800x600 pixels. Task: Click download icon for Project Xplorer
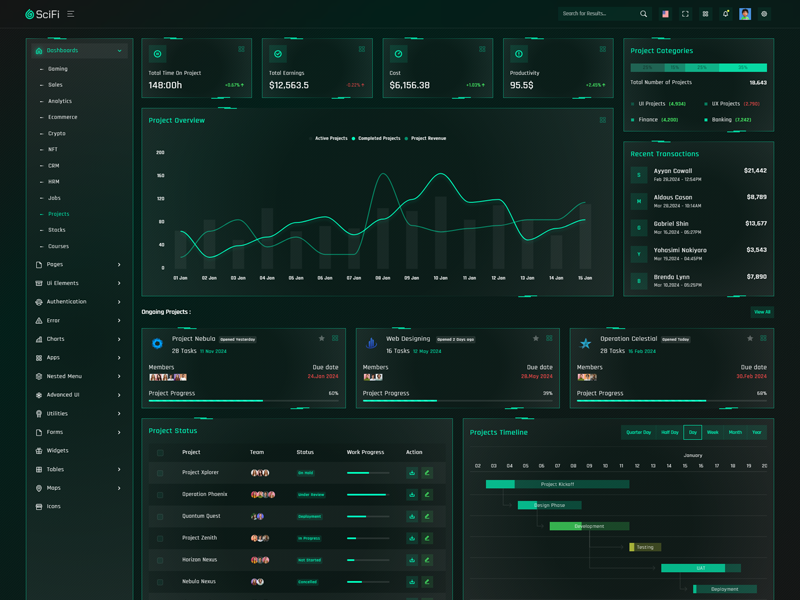412,473
